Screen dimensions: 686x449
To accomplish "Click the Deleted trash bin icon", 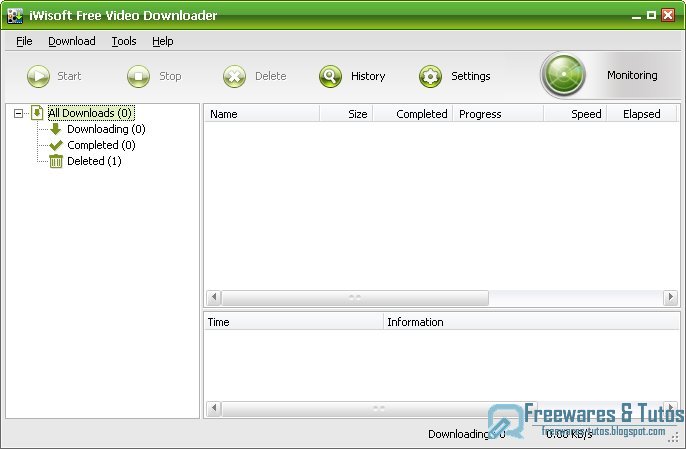I will coord(56,161).
